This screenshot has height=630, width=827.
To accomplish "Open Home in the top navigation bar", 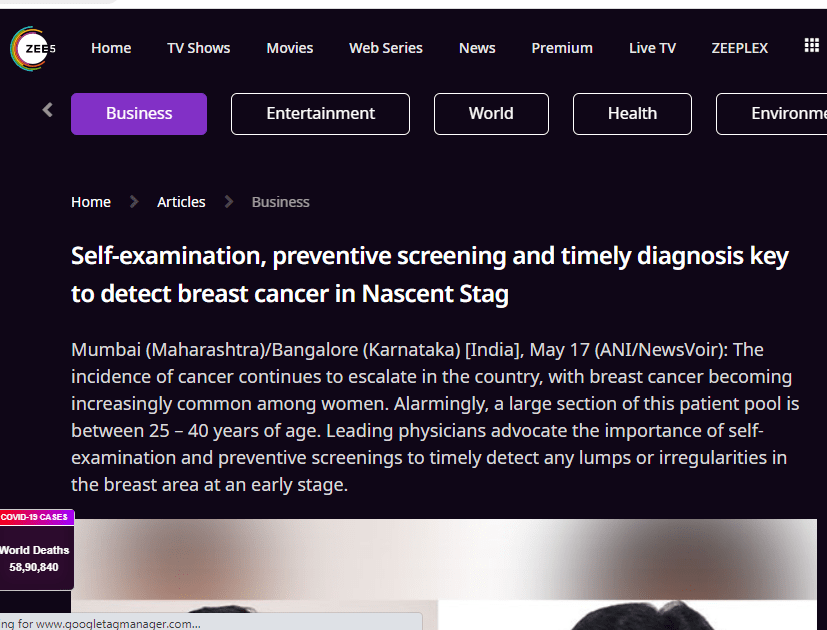I will click(111, 48).
